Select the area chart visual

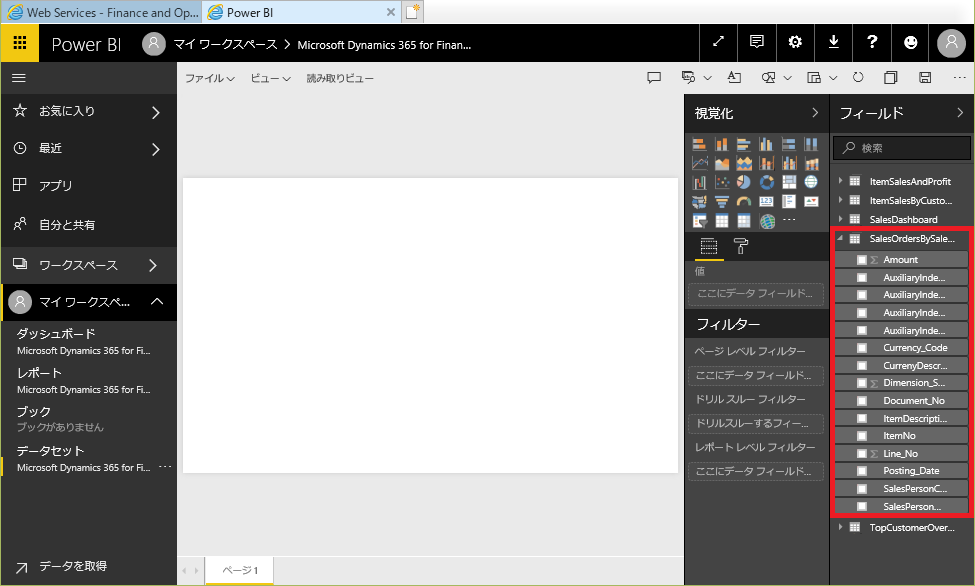point(721,164)
